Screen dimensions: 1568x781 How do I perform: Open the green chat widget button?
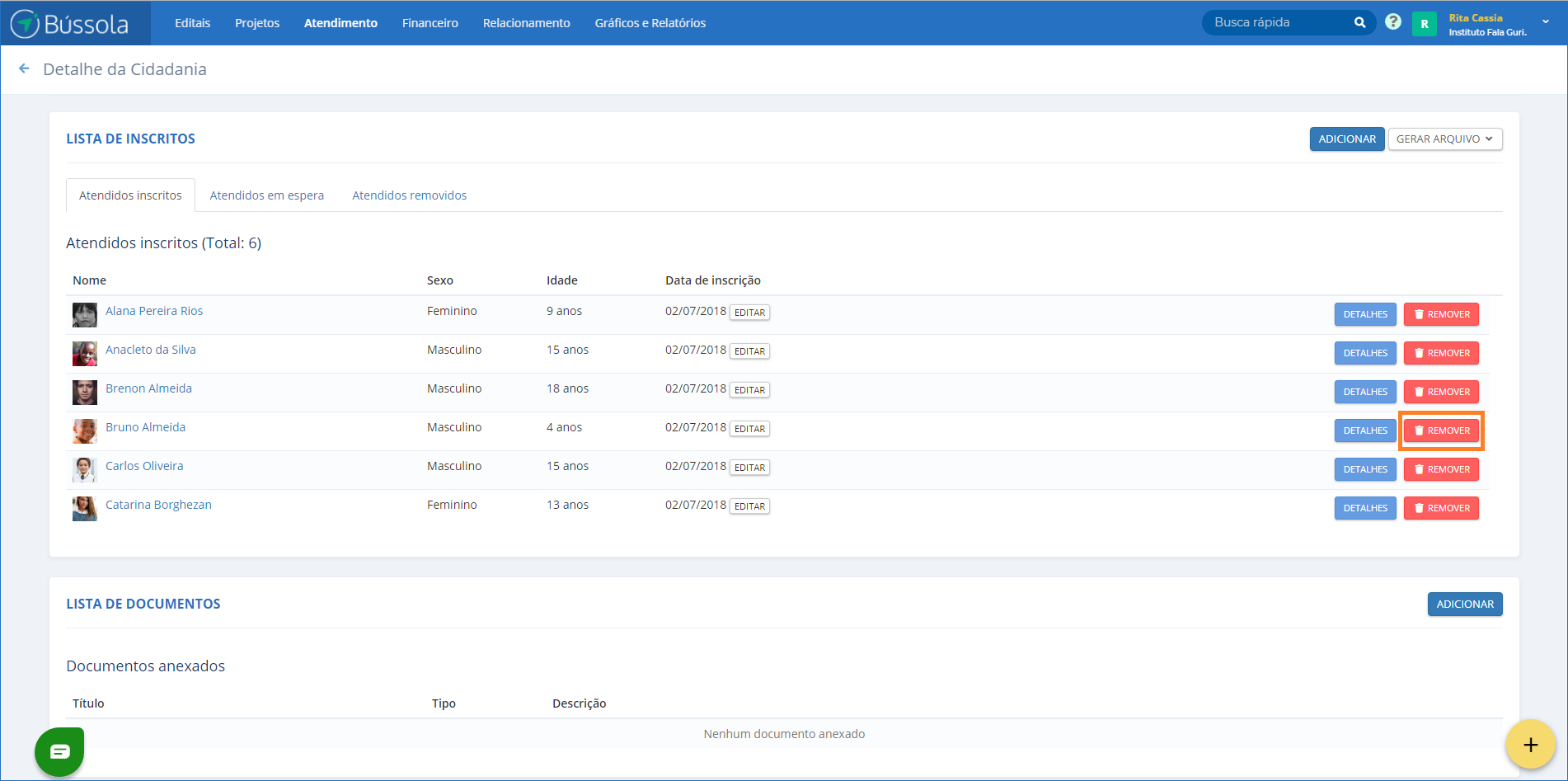tap(59, 751)
